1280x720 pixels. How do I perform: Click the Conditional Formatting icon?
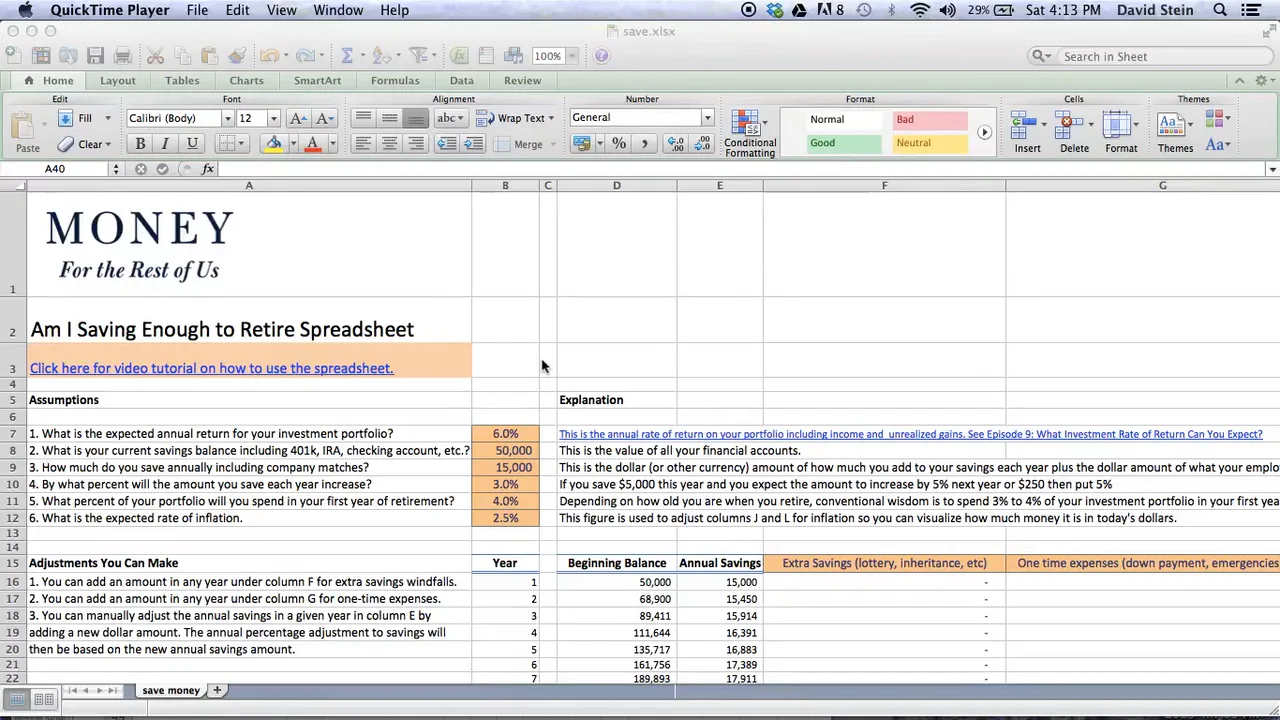749,133
